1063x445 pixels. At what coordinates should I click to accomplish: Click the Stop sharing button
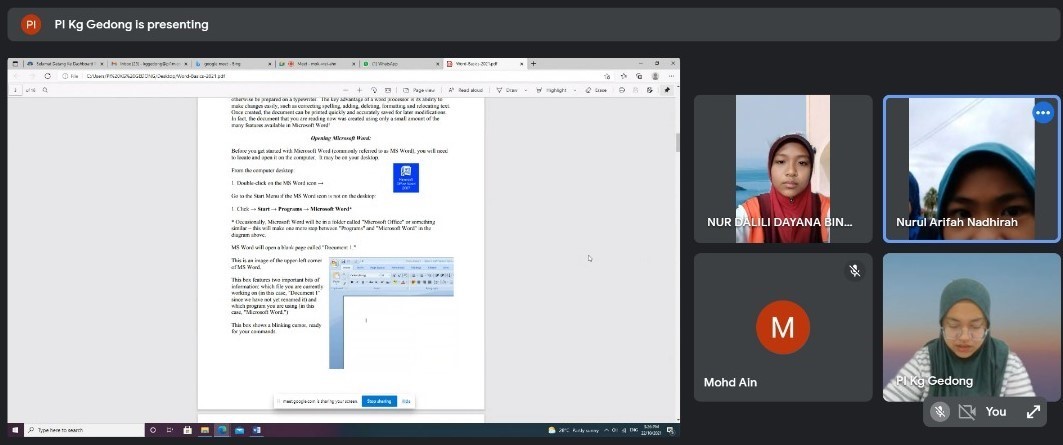[x=378, y=401]
